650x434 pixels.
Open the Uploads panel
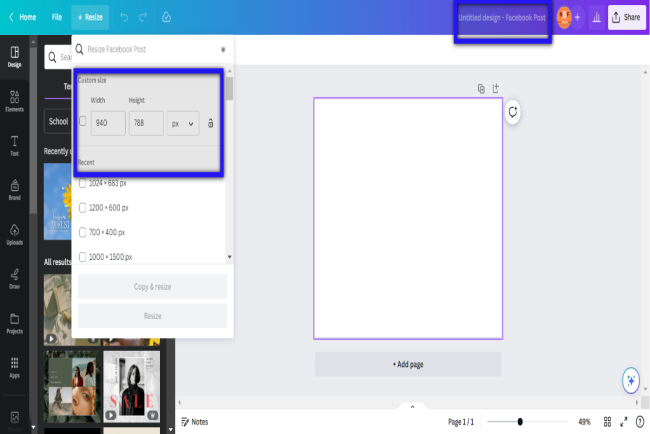coord(14,234)
